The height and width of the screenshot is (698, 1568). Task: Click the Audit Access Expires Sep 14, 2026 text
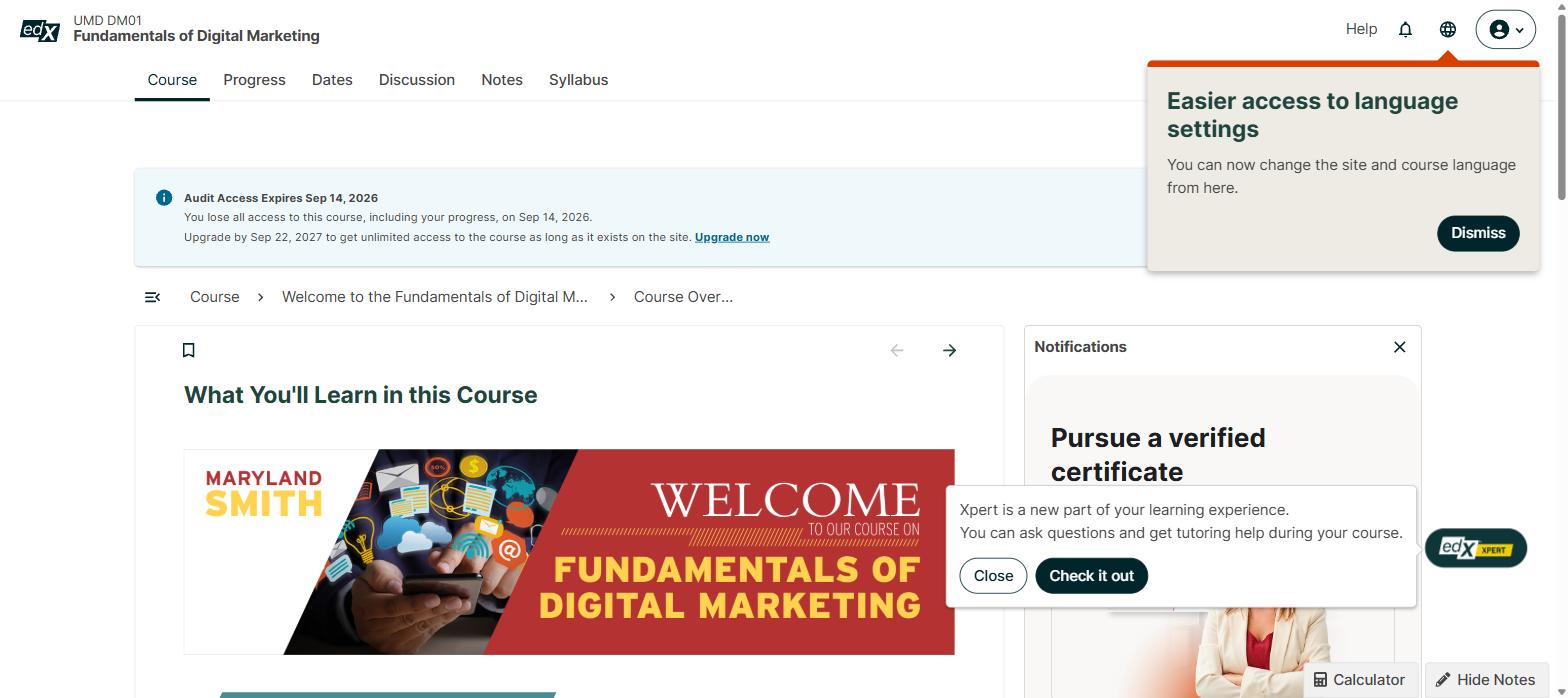281,198
